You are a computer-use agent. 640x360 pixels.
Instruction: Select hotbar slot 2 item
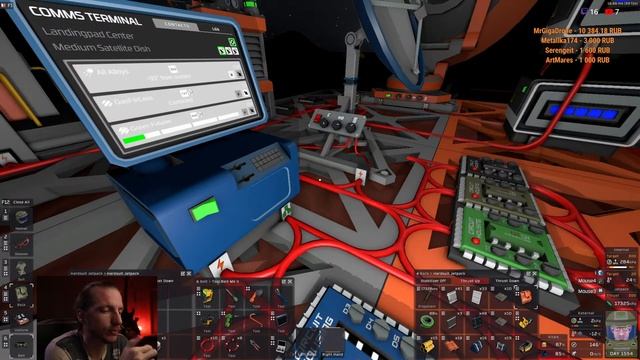[21, 244]
